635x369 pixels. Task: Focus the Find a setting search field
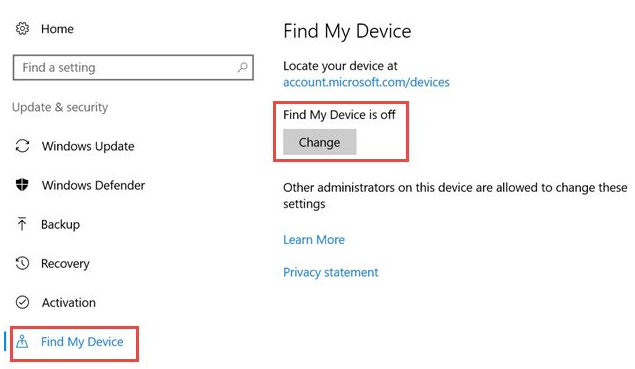click(x=133, y=67)
